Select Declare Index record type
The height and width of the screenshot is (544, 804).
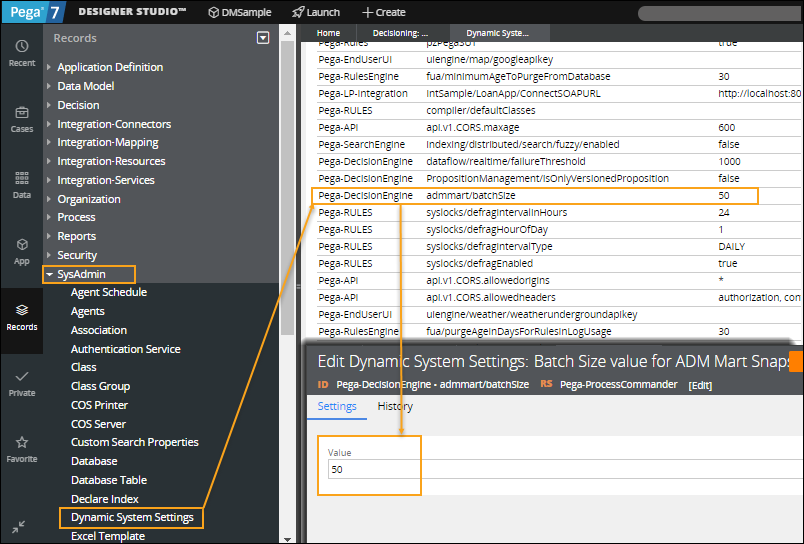click(105, 499)
